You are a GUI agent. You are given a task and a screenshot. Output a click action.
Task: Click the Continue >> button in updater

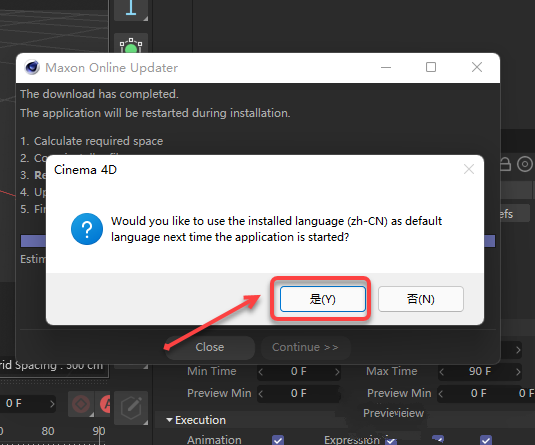(x=305, y=347)
